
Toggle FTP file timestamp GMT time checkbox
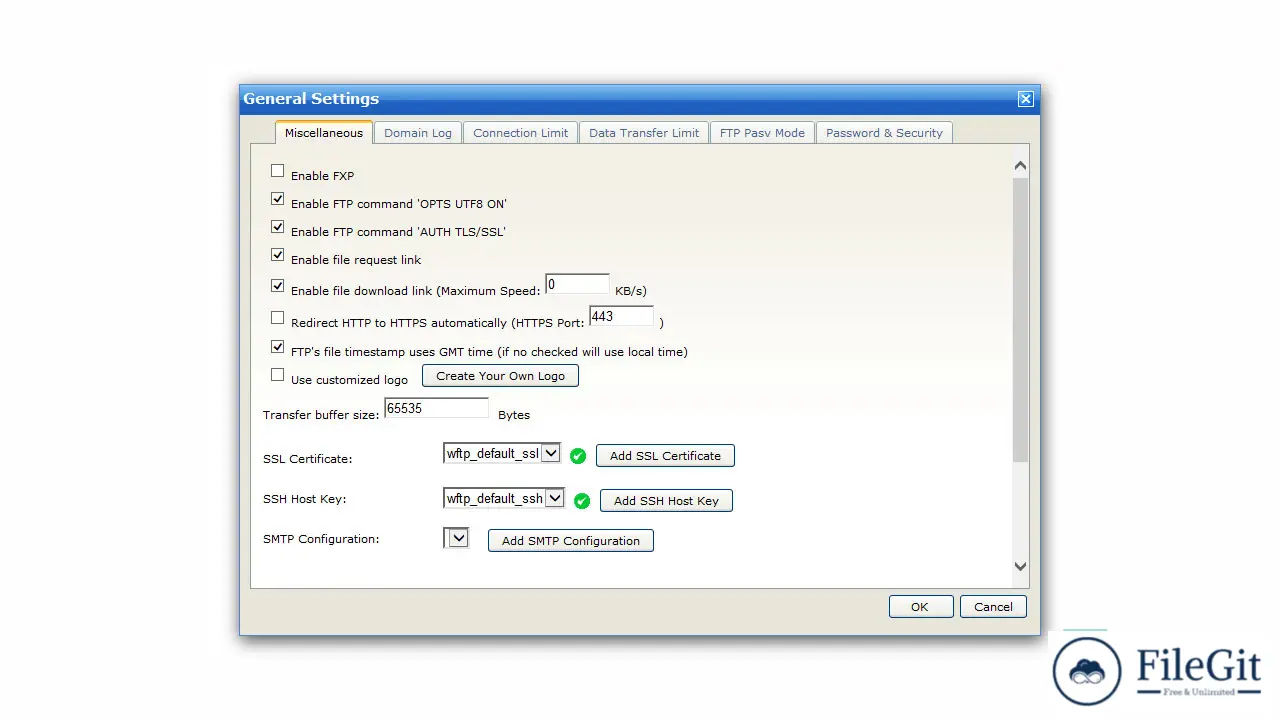pos(278,347)
